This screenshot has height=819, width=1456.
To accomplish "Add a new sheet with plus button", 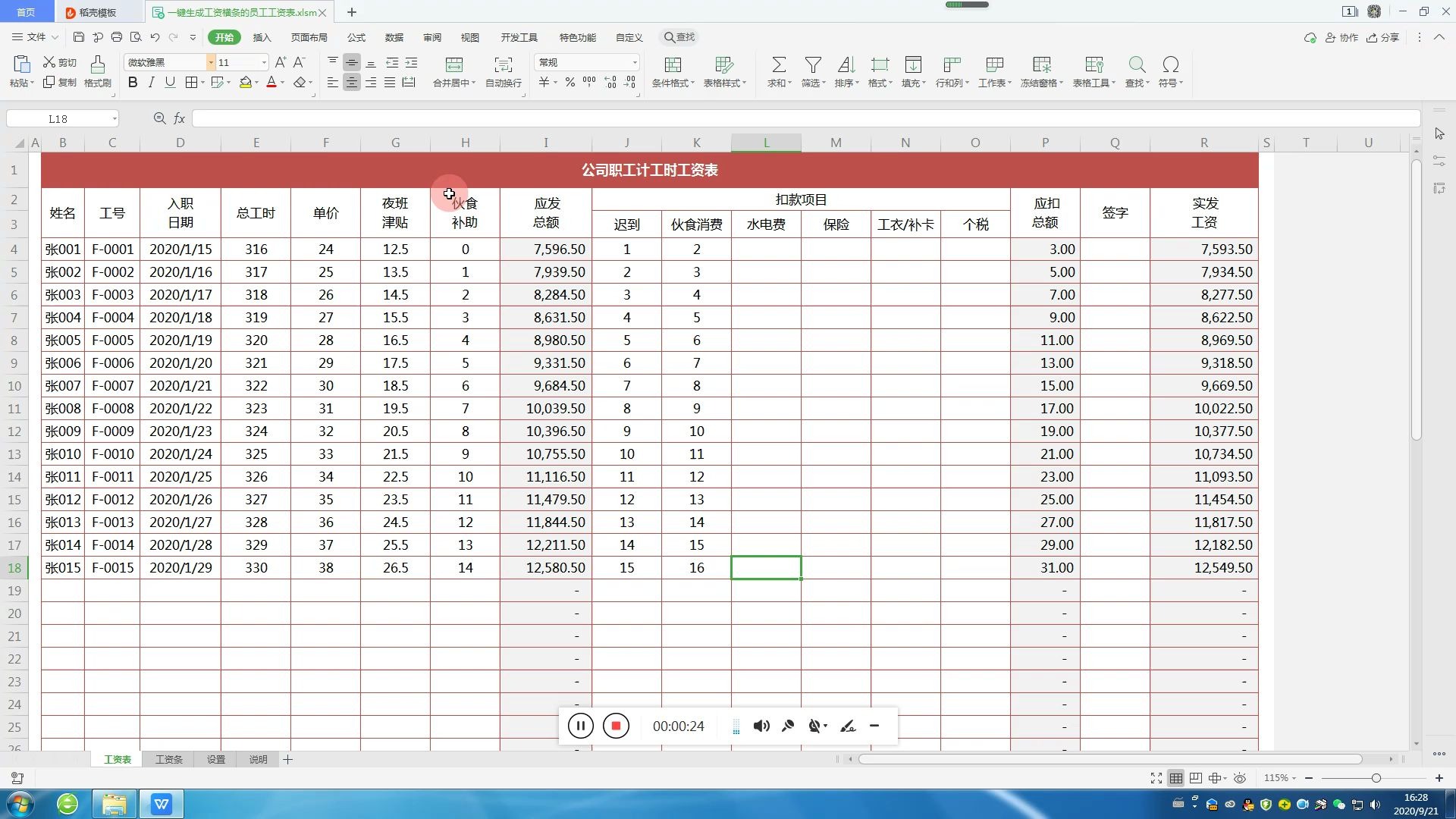I will [x=288, y=759].
